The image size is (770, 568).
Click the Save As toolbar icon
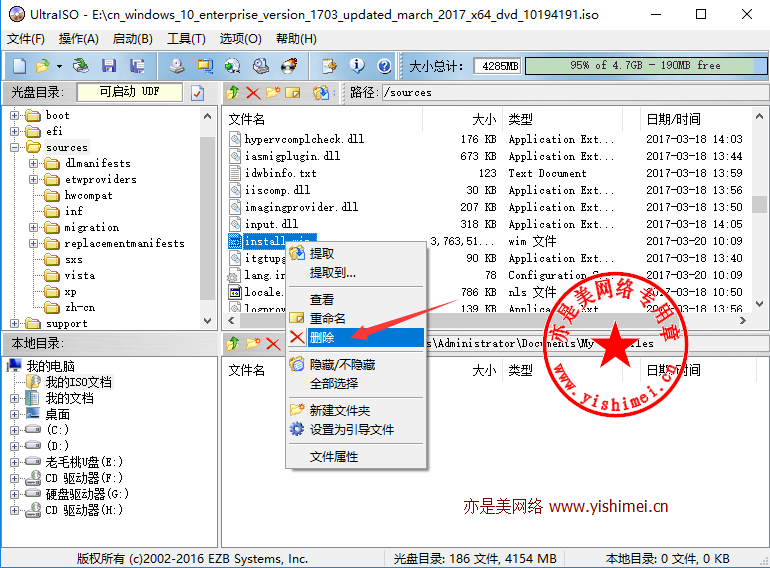coord(137,65)
